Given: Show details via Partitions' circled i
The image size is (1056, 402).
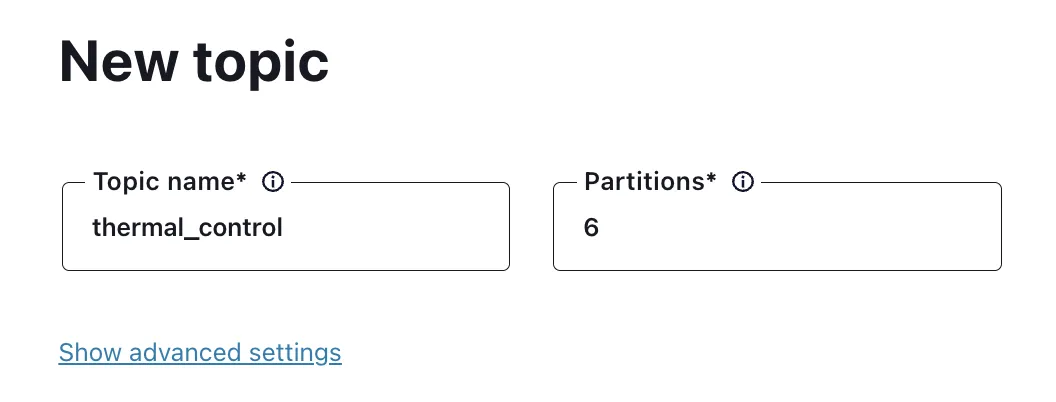Looking at the screenshot, I should [x=743, y=182].
